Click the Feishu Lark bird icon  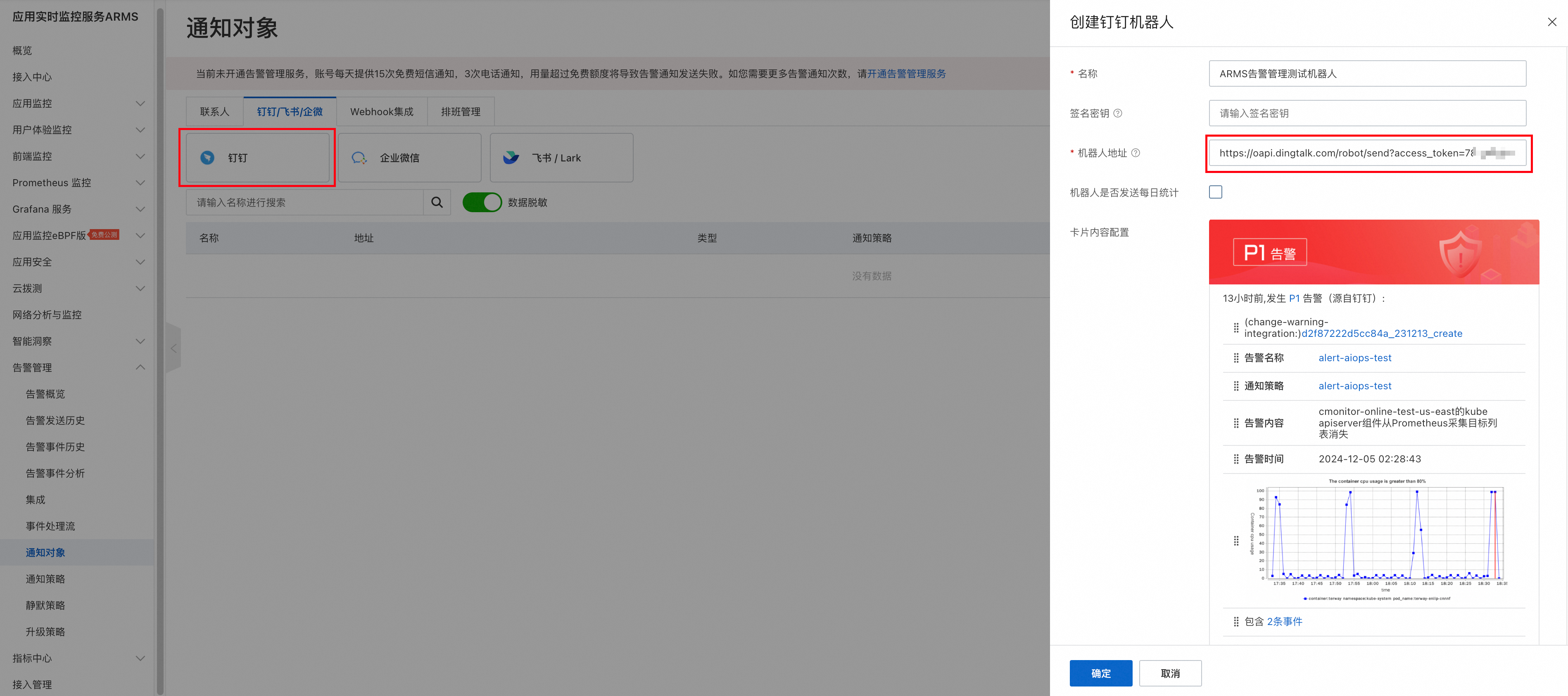coord(511,158)
